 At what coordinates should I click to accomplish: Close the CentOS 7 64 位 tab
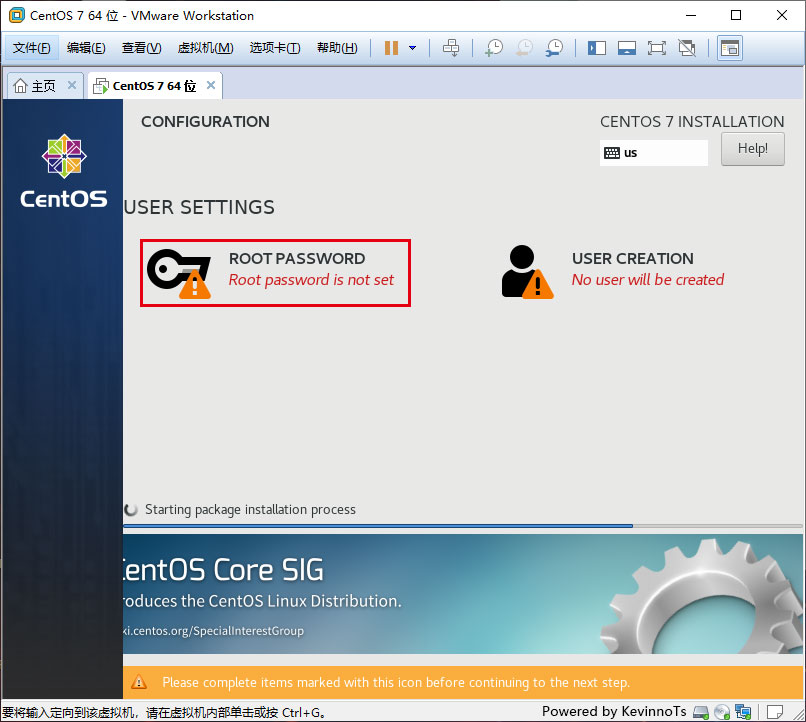211,85
